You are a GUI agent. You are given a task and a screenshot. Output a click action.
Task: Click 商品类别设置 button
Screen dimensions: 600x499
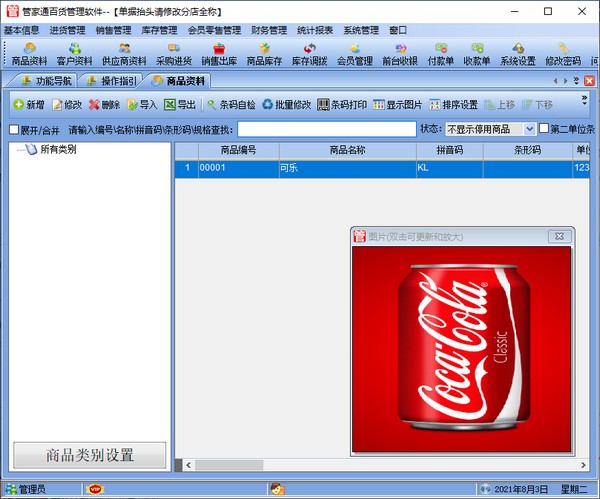click(x=90, y=455)
